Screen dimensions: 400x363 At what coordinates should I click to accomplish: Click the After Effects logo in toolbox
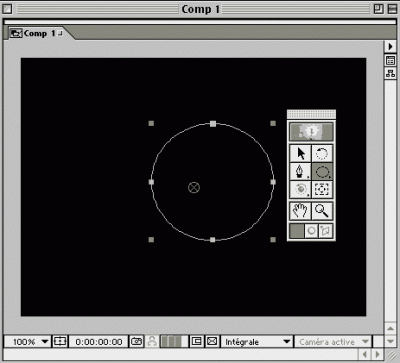point(311,132)
